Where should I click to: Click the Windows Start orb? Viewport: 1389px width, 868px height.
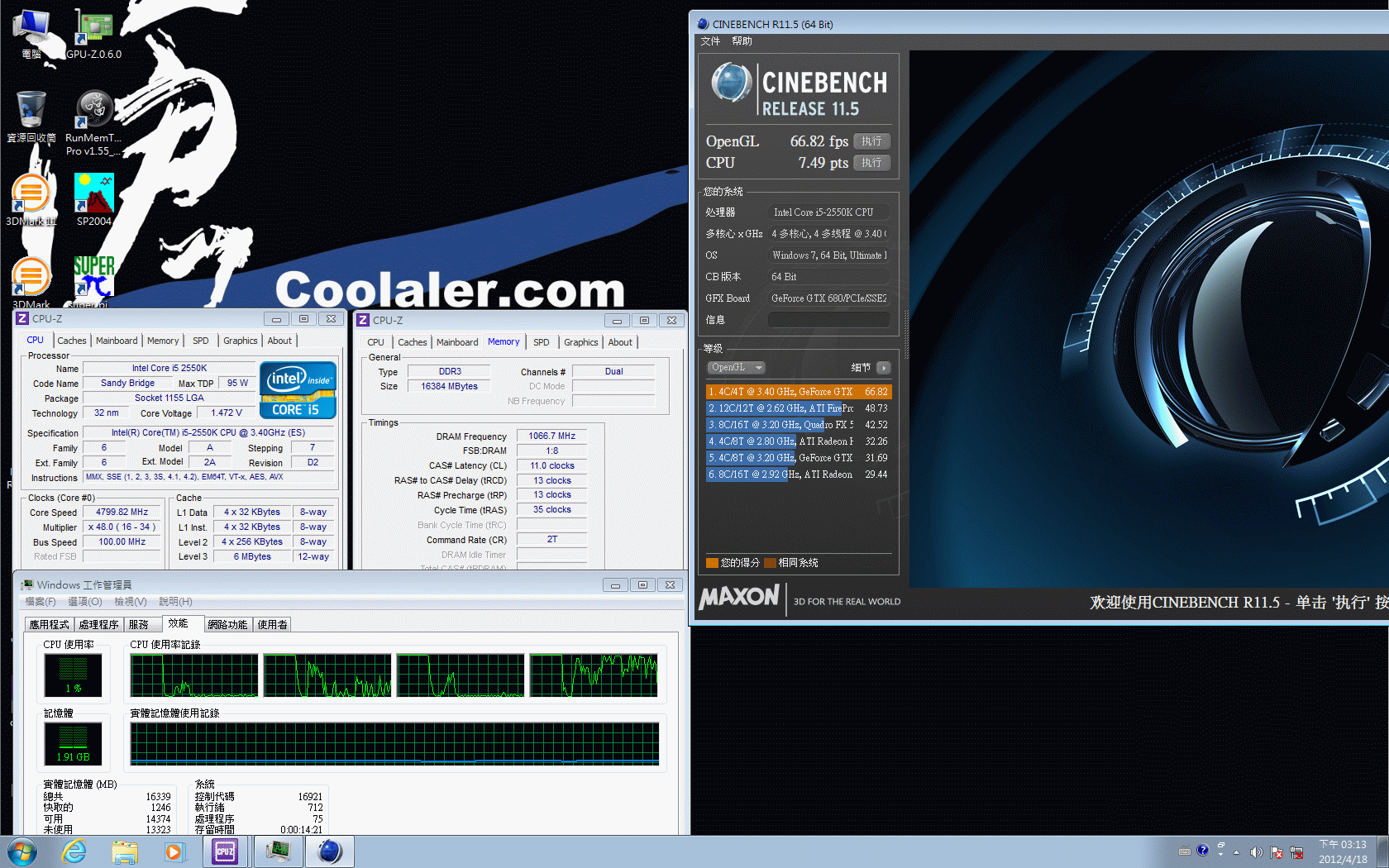pos(21,851)
